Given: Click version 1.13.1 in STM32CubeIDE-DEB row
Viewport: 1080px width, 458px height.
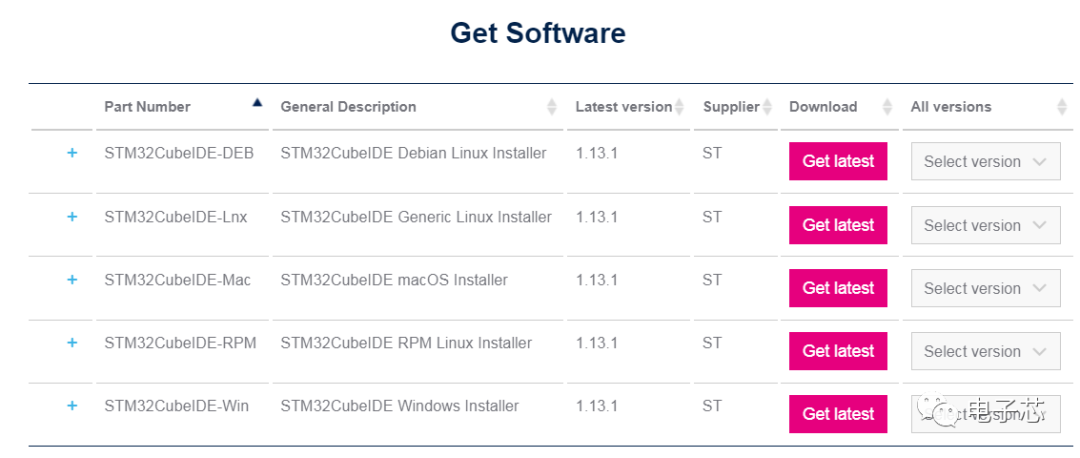Looking at the screenshot, I should click(x=596, y=153).
